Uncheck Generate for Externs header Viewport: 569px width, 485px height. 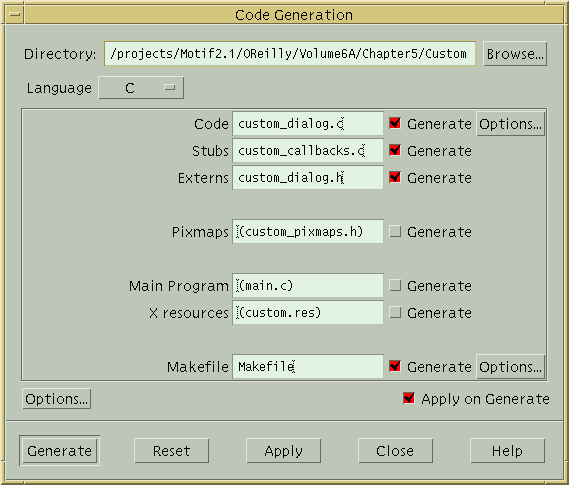tap(395, 177)
